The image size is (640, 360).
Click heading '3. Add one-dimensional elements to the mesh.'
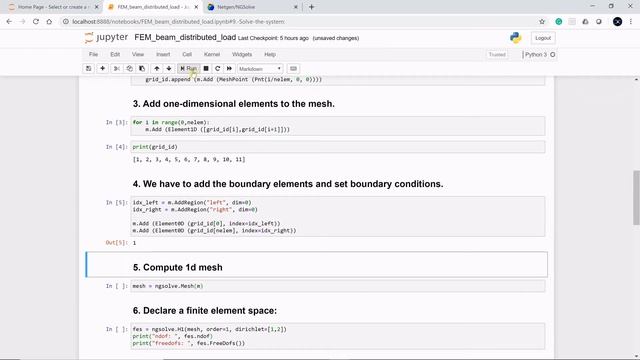(x=233, y=104)
